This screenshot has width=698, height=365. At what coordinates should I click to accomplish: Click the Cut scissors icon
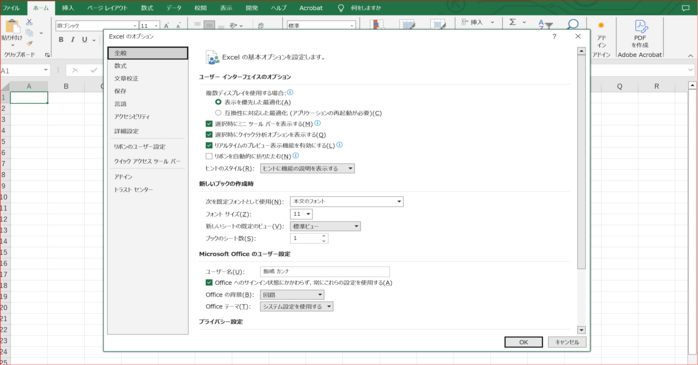(x=29, y=22)
